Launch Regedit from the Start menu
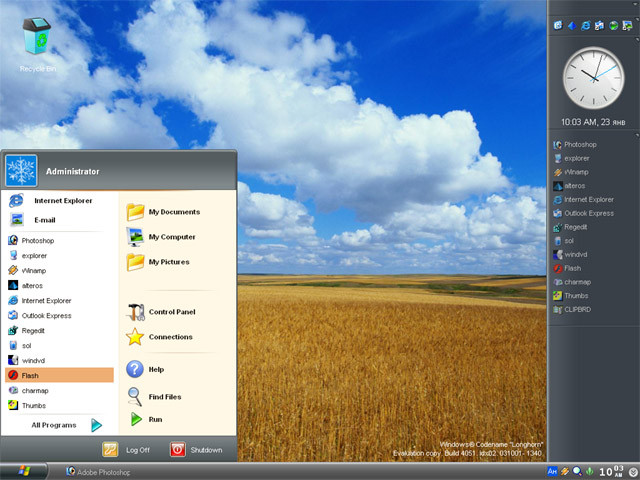The height and width of the screenshot is (480, 640). click(x=27, y=331)
